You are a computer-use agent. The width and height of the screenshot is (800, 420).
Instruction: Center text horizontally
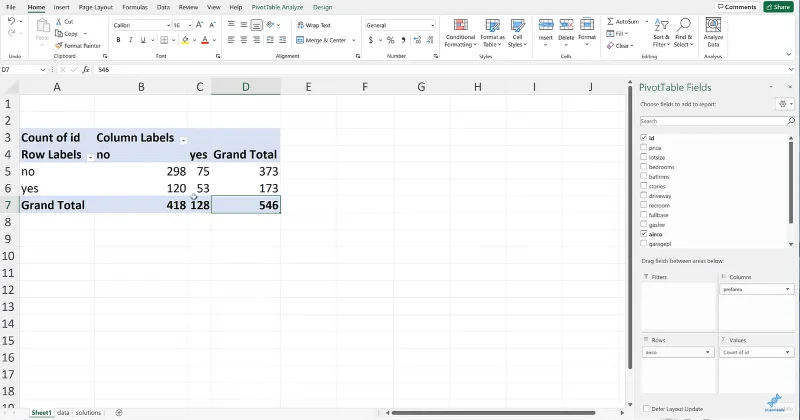244,40
